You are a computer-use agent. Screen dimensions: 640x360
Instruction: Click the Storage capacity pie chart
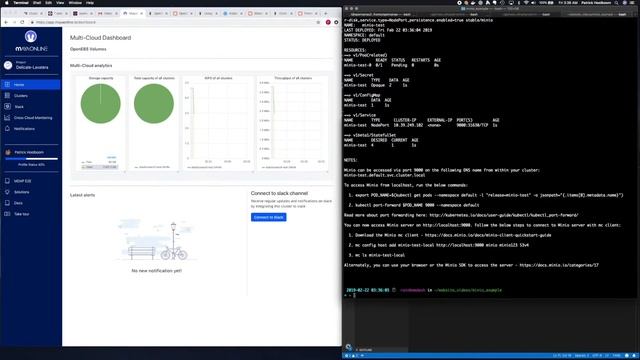(100, 104)
